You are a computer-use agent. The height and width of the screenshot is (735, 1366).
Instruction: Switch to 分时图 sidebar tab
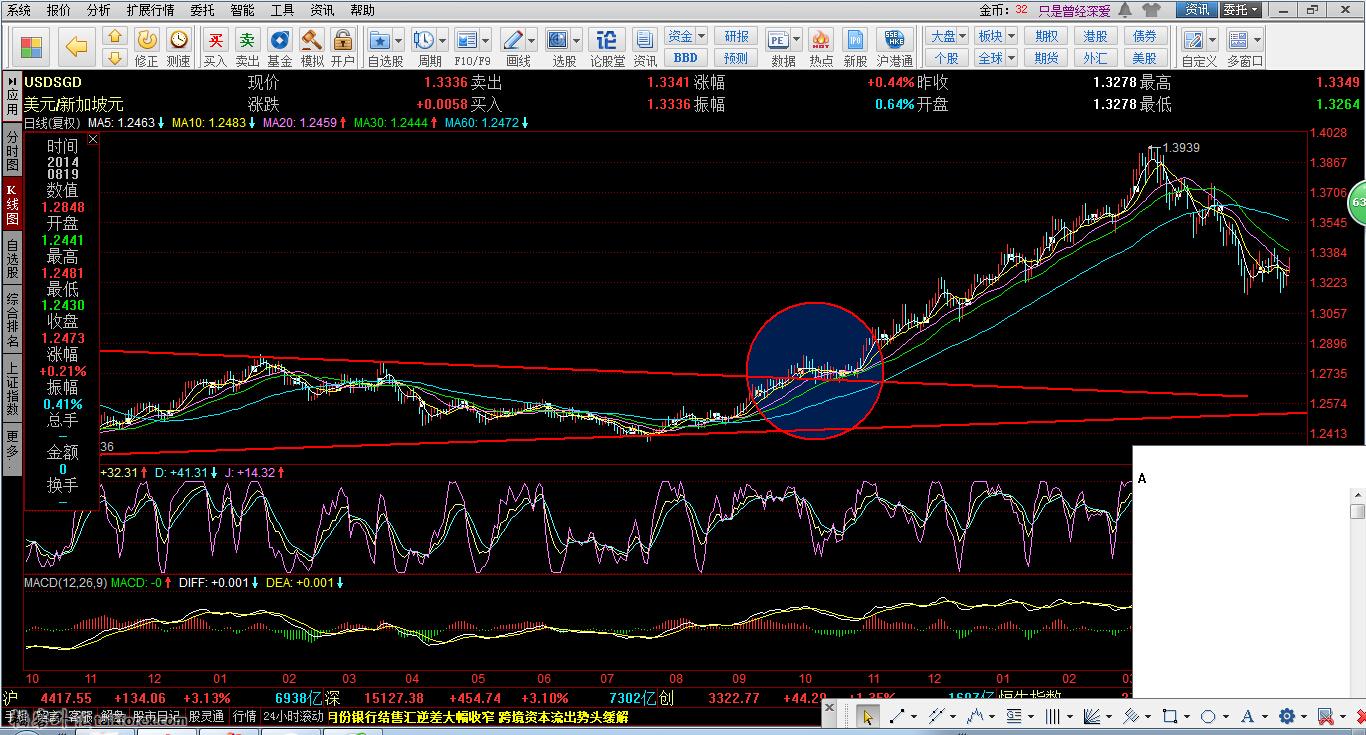coord(12,150)
